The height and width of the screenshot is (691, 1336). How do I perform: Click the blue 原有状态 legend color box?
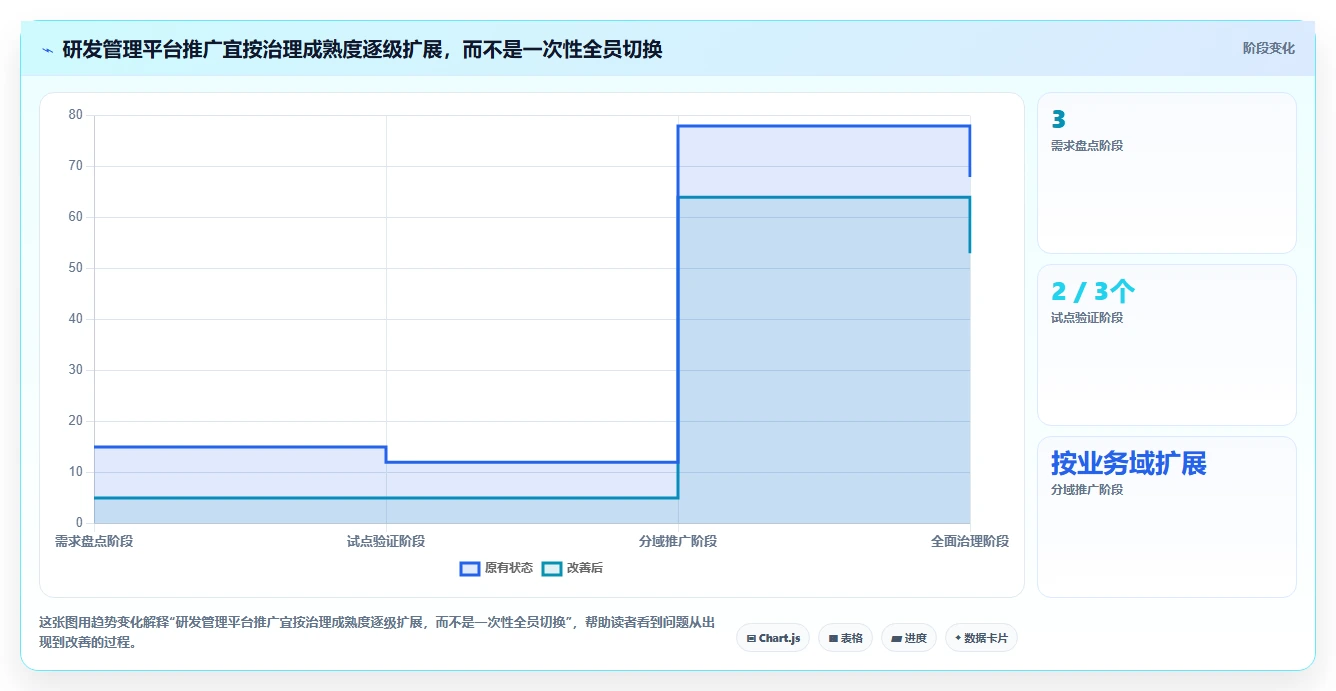pos(470,568)
